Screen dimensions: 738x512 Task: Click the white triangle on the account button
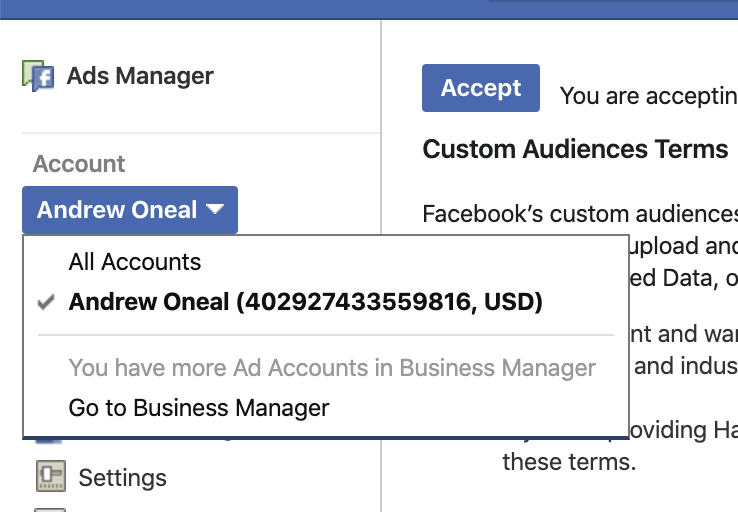[x=215, y=209]
